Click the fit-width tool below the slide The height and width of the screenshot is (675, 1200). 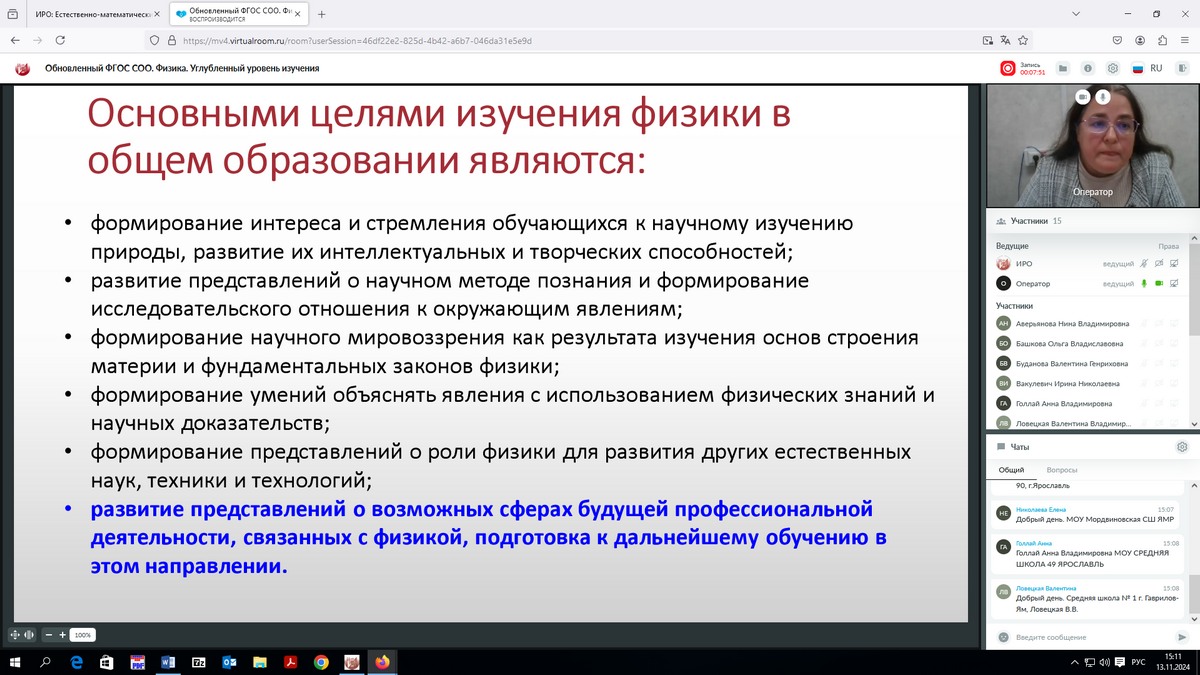pyautogui.click(x=29, y=635)
